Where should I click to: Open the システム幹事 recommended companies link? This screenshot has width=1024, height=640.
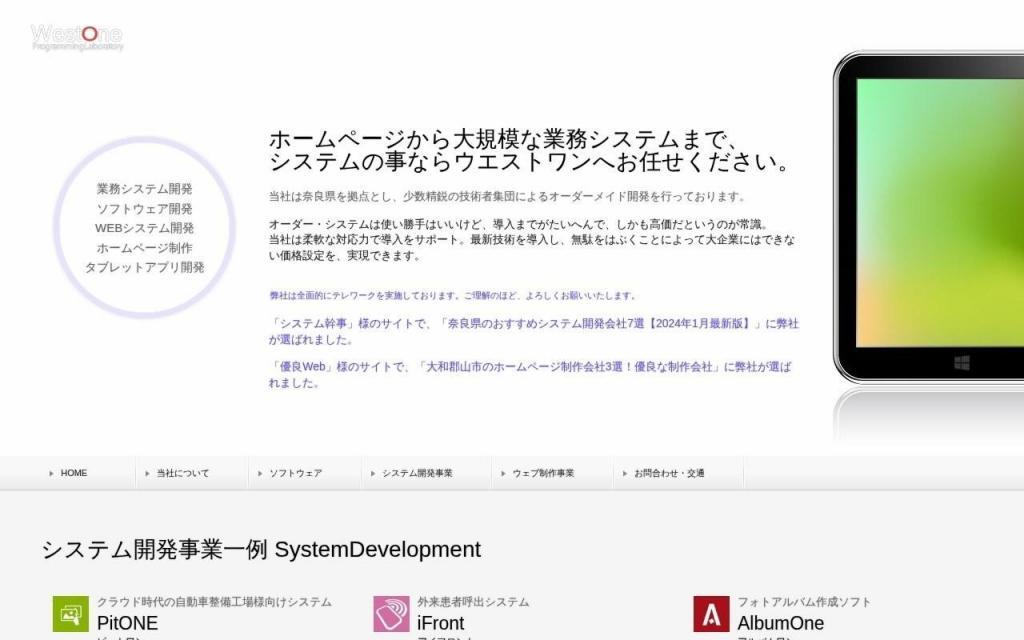tap(534, 331)
